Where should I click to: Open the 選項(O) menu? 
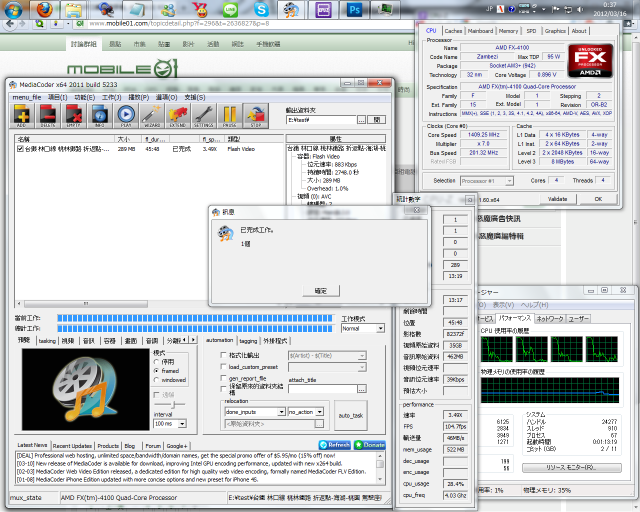click(166, 97)
